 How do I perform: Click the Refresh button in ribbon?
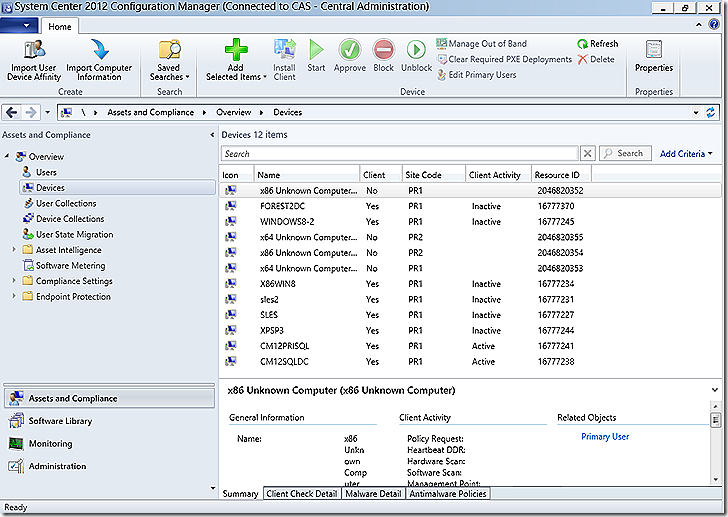[597, 44]
